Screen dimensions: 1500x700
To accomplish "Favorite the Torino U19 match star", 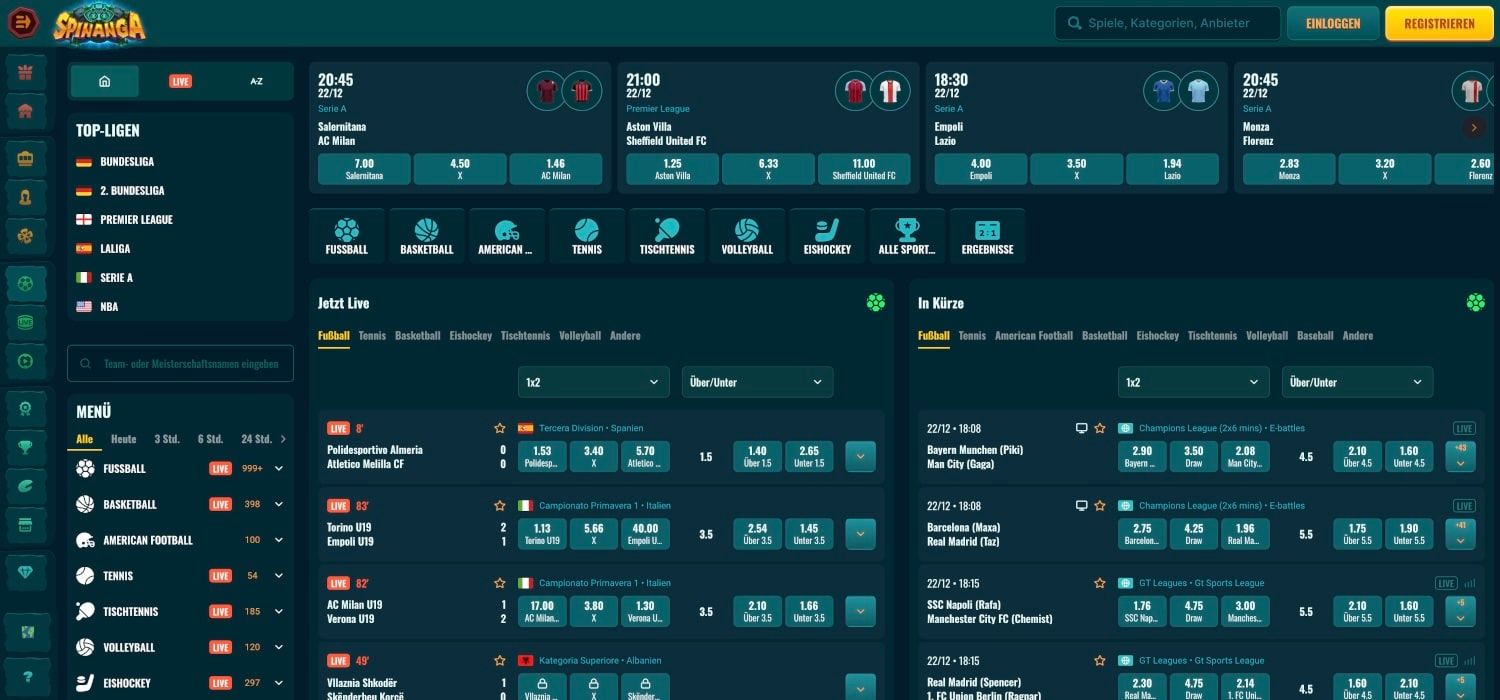I will point(499,506).
